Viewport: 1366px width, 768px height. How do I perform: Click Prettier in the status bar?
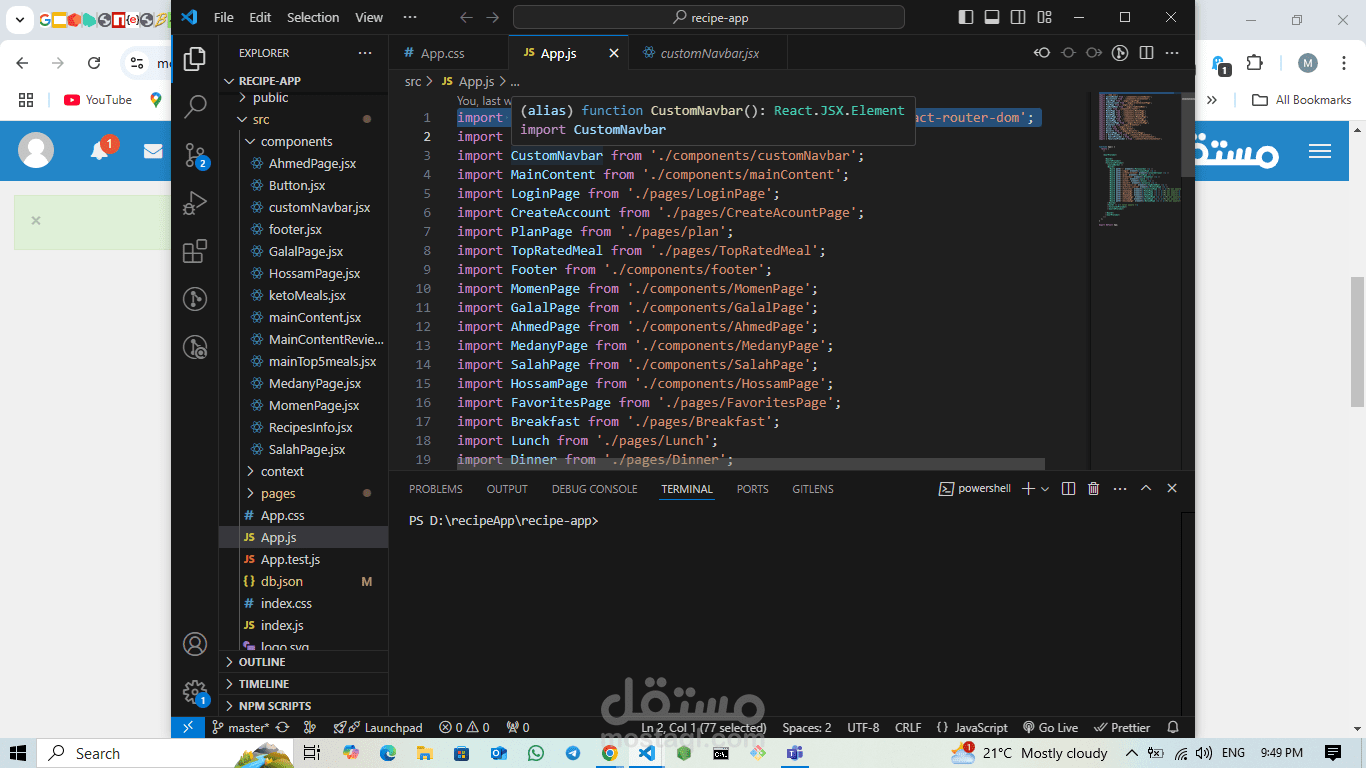tap(1122, 727)
